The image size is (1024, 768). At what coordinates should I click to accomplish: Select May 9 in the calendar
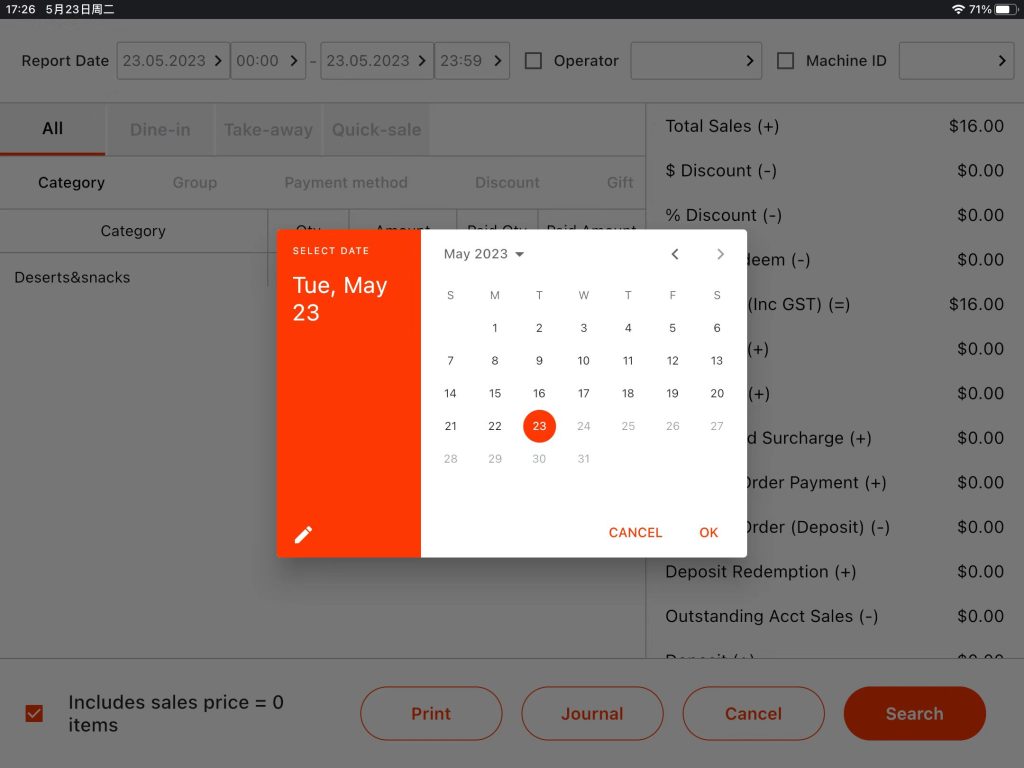(x=539, y=360)
